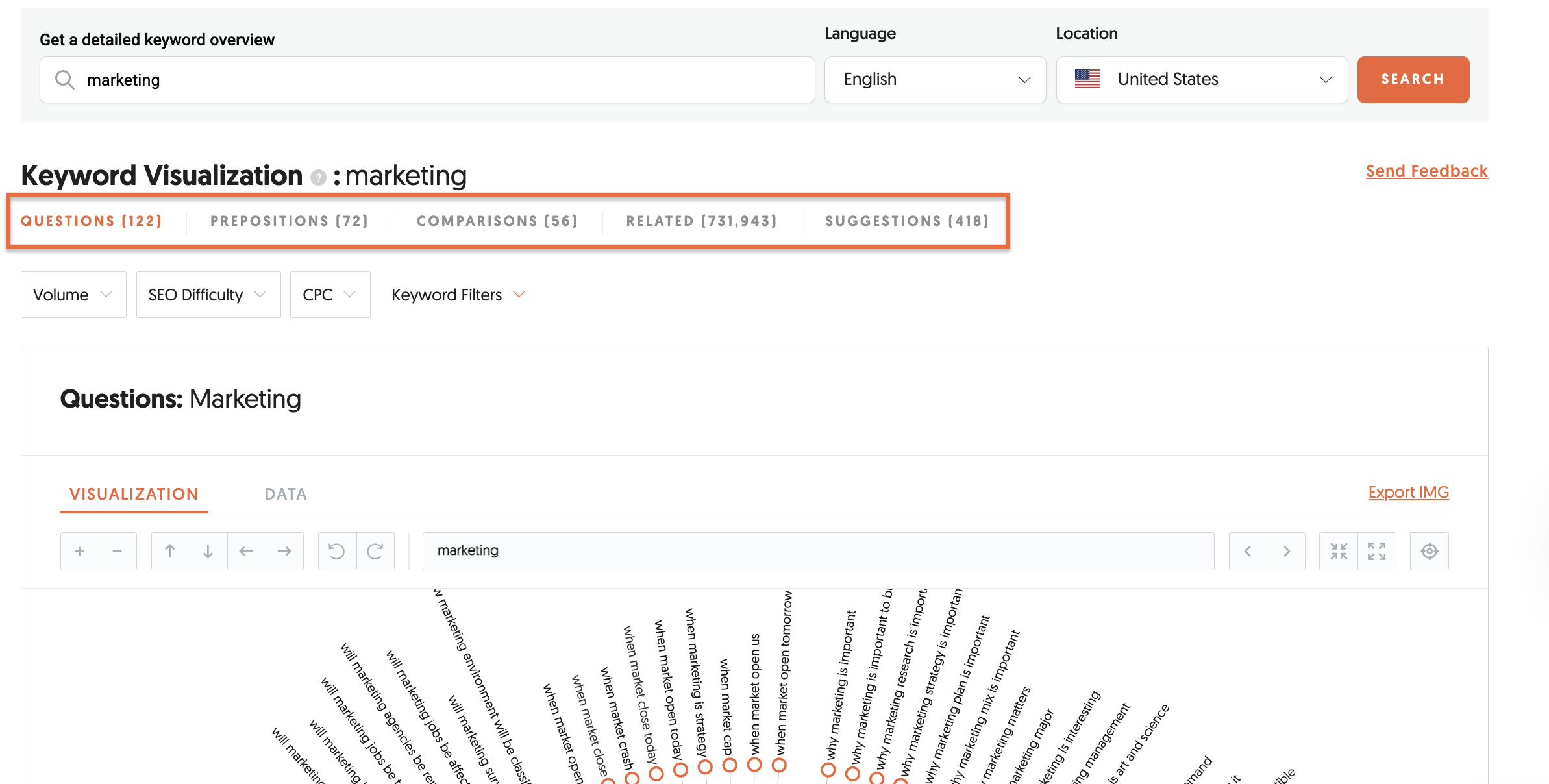Redo the last visualization change
The height and width of the screenshot is (784, 1549).
(x=376, y=550)
